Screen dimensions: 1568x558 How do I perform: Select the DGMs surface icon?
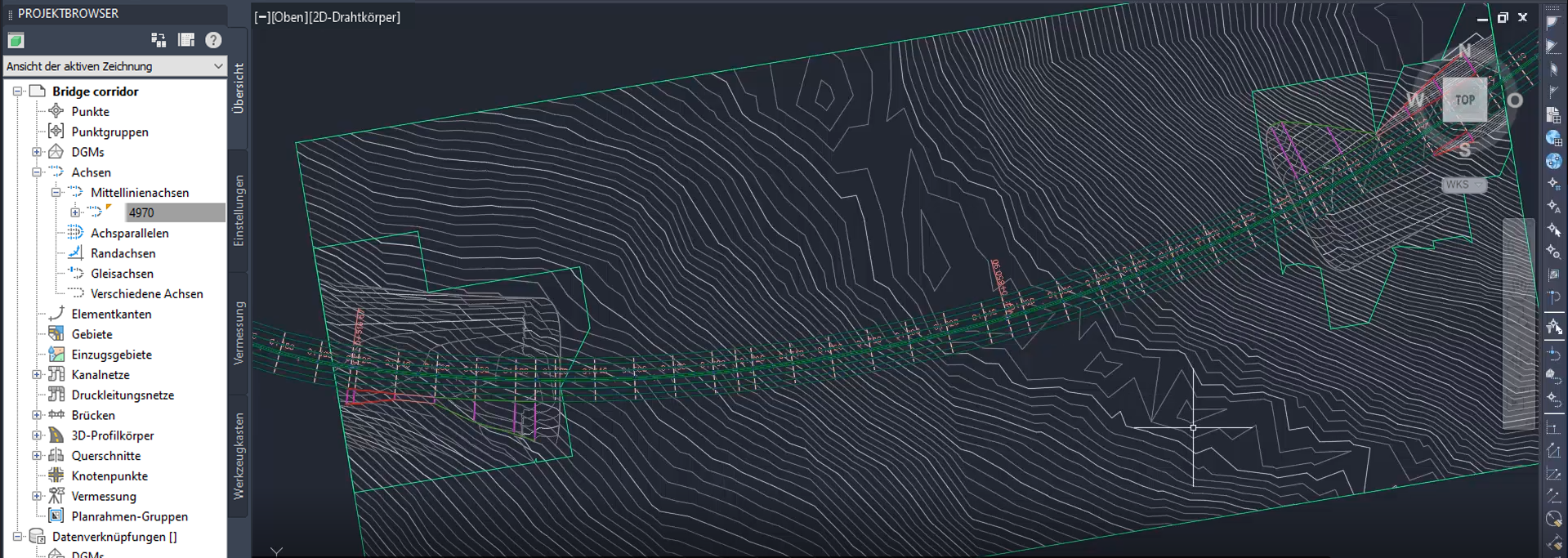click(56, 151)
